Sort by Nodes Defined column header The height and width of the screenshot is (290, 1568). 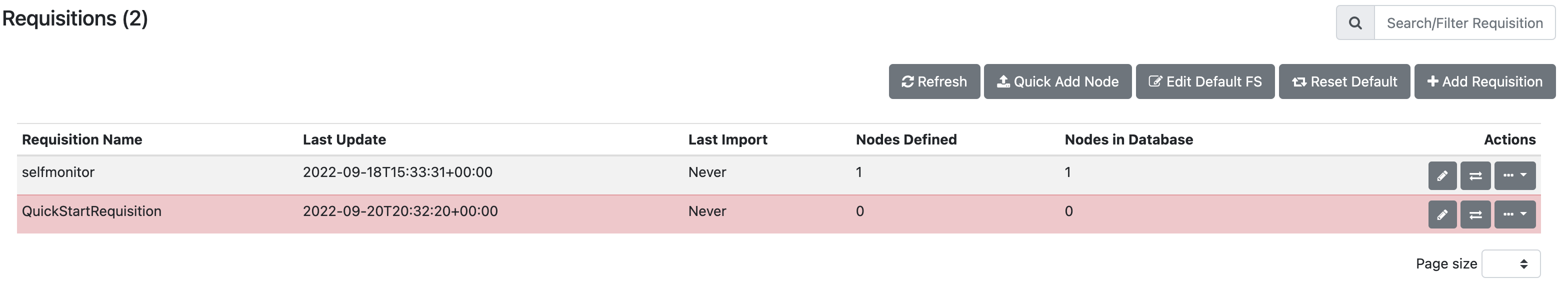tap(905, 139)
